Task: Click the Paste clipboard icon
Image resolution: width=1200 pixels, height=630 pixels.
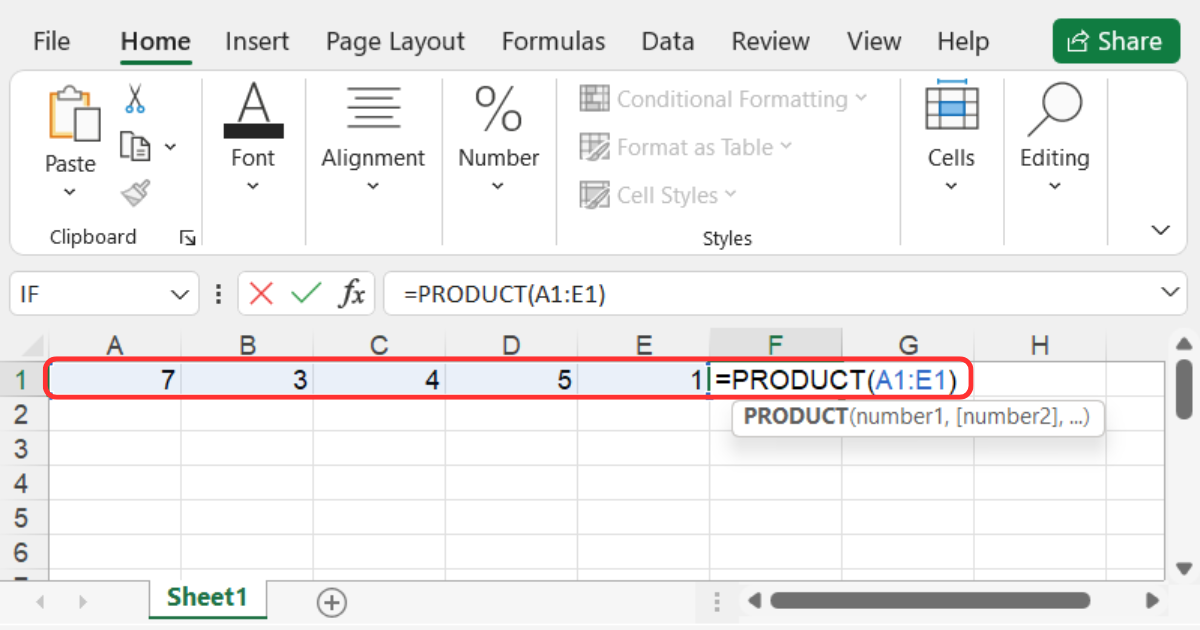Action: (x=72, y=114)
